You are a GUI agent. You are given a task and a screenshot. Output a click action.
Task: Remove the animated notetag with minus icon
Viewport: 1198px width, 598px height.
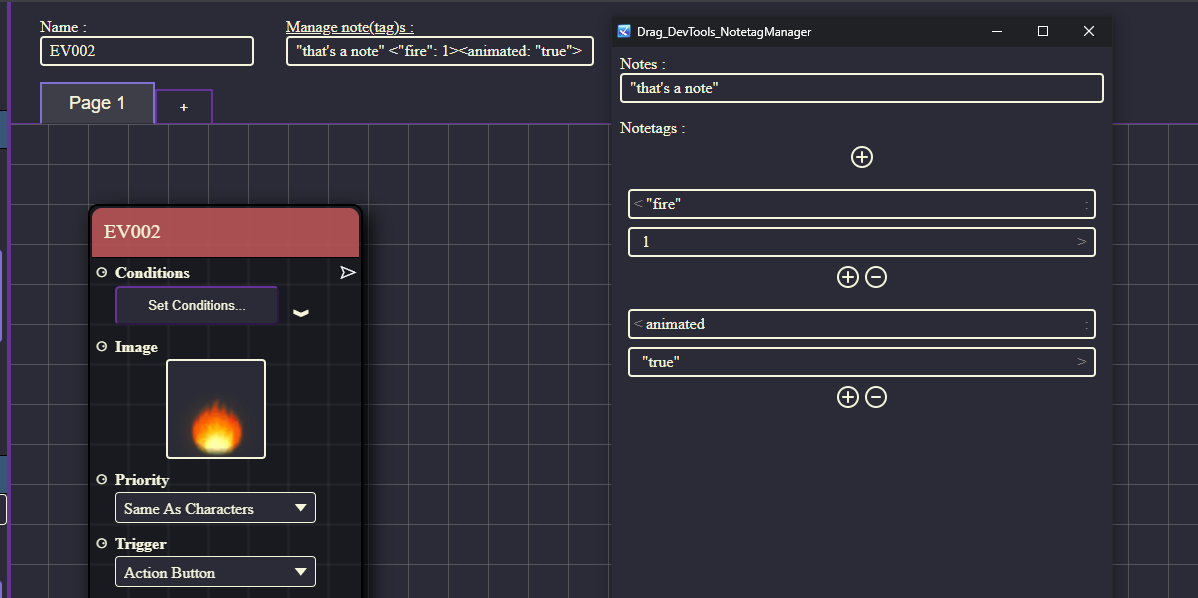[x=876, y=396]
